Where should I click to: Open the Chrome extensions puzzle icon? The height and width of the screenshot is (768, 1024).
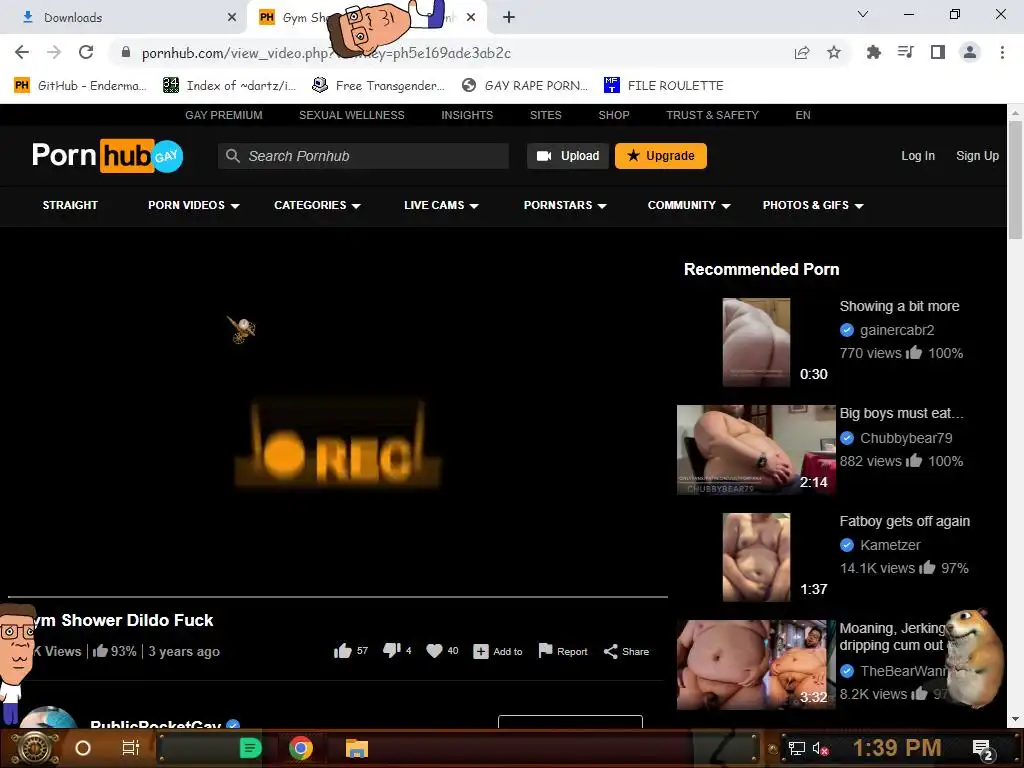point(873,52)
